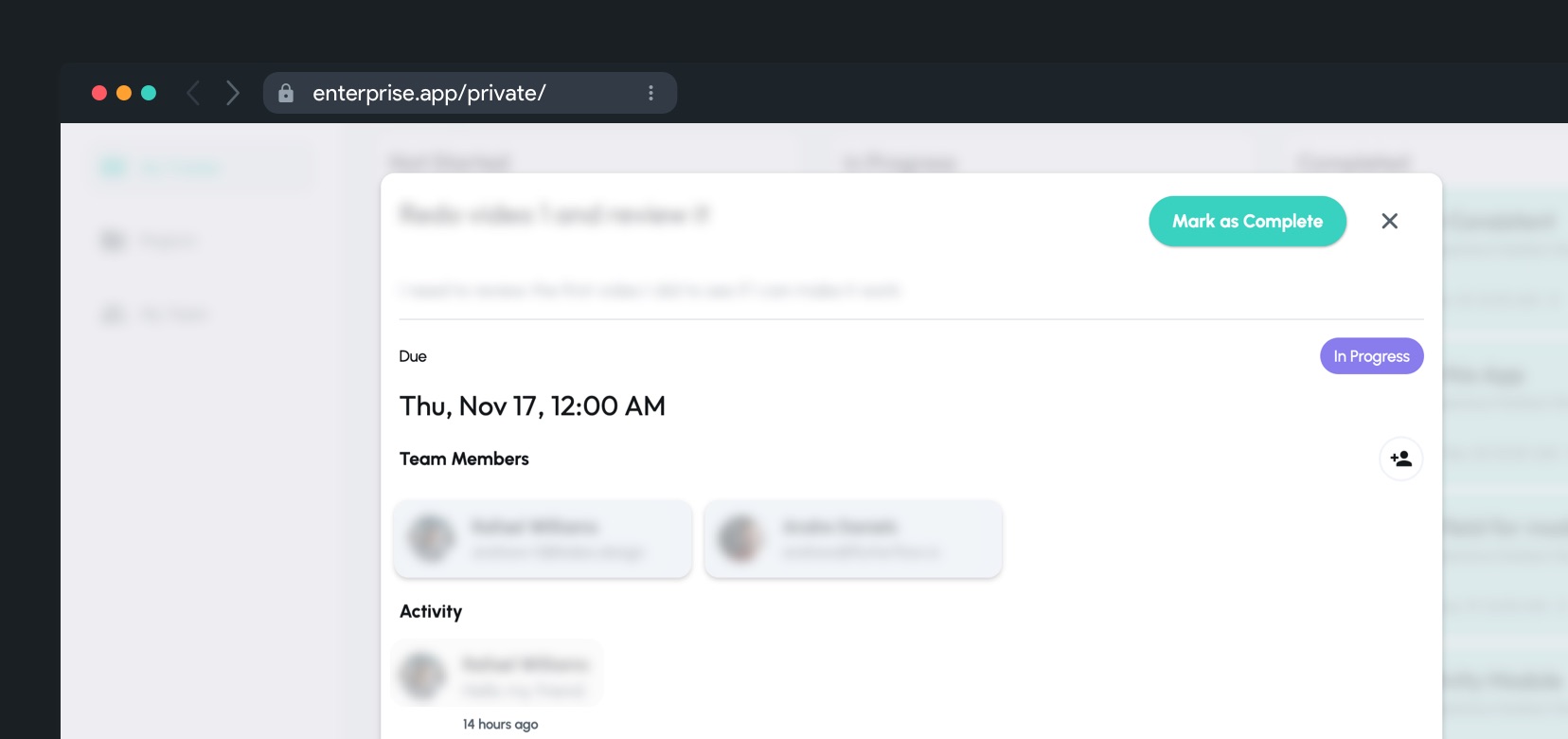Click the teal window maximize dot

coord(149,93)
